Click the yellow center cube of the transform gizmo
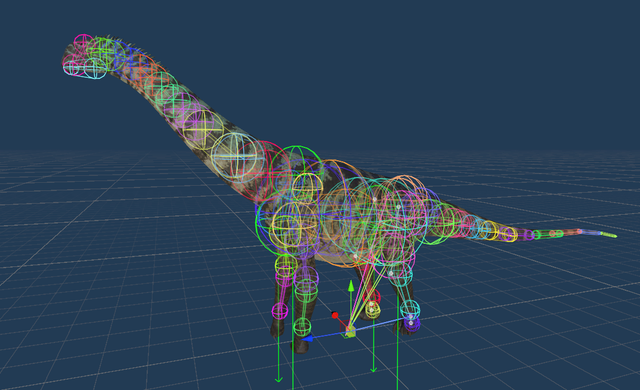Screen dimensions: 640x390 (x=350, y=332)
